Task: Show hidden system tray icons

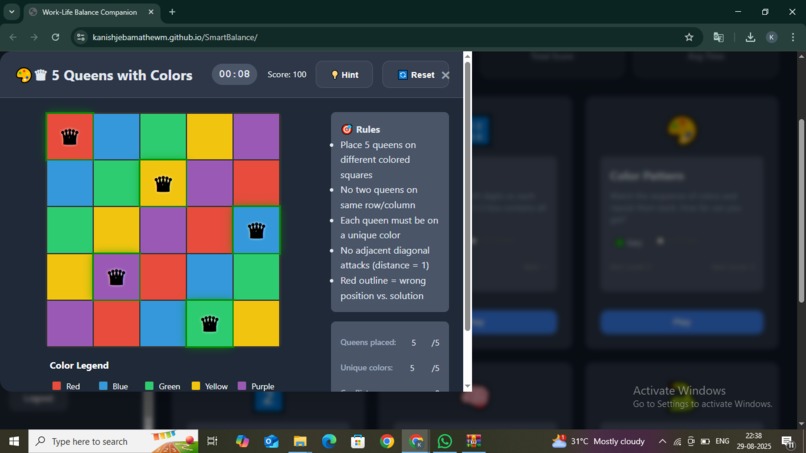Action: pyautogui.click(x=662, y=441)
